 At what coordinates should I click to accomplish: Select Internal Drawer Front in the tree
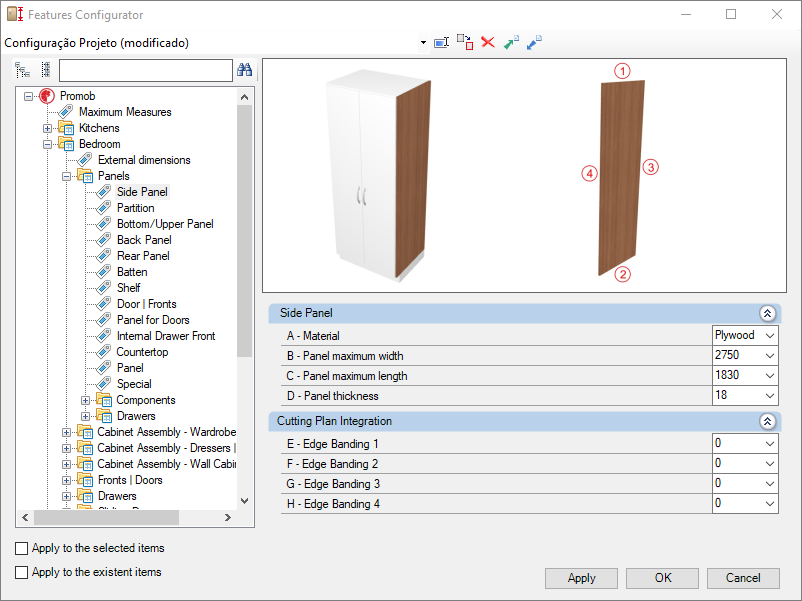click(166, 336)
